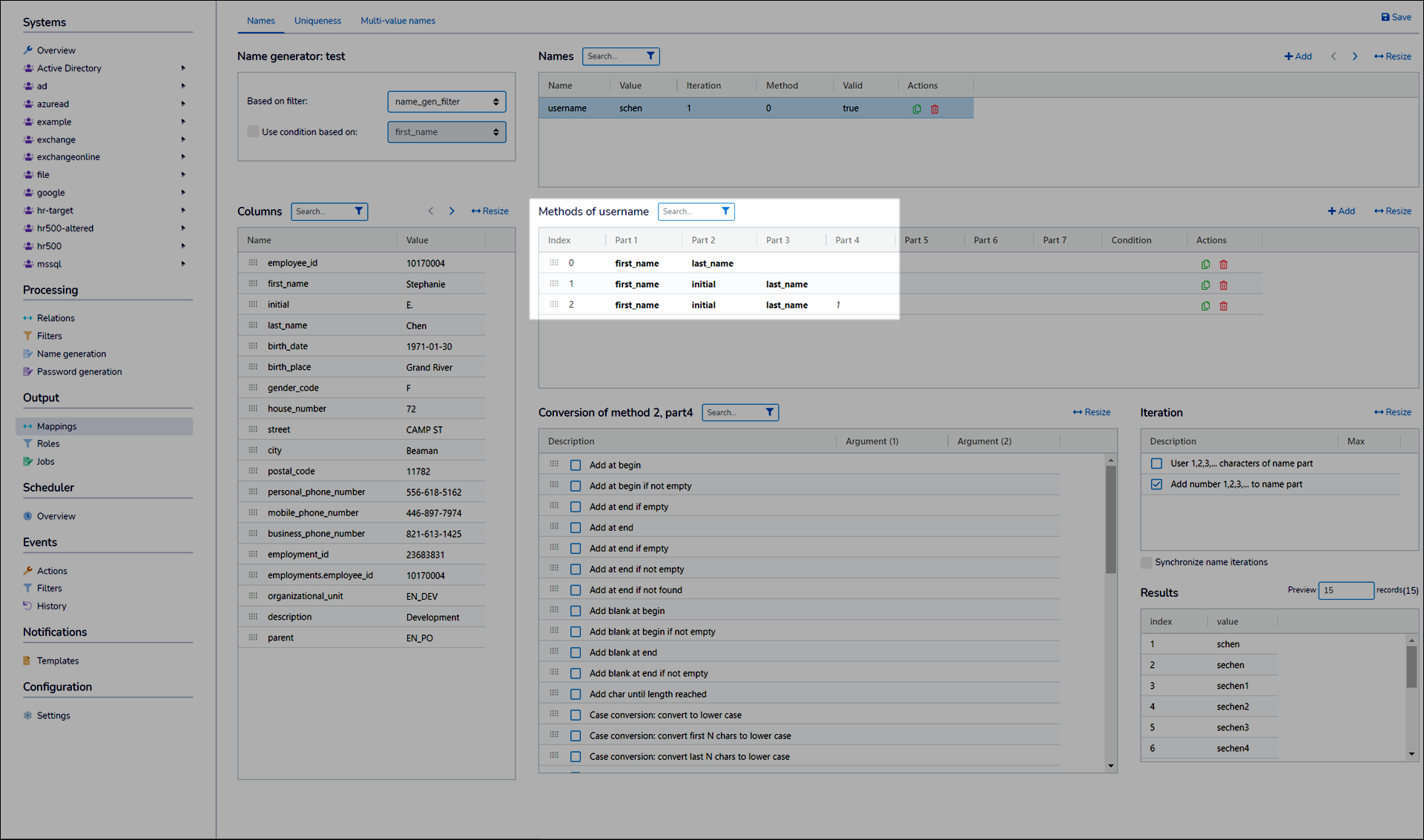Delete the username row in Names table
This screenshot has height=840, width=1424.
(x=934, y=109)
